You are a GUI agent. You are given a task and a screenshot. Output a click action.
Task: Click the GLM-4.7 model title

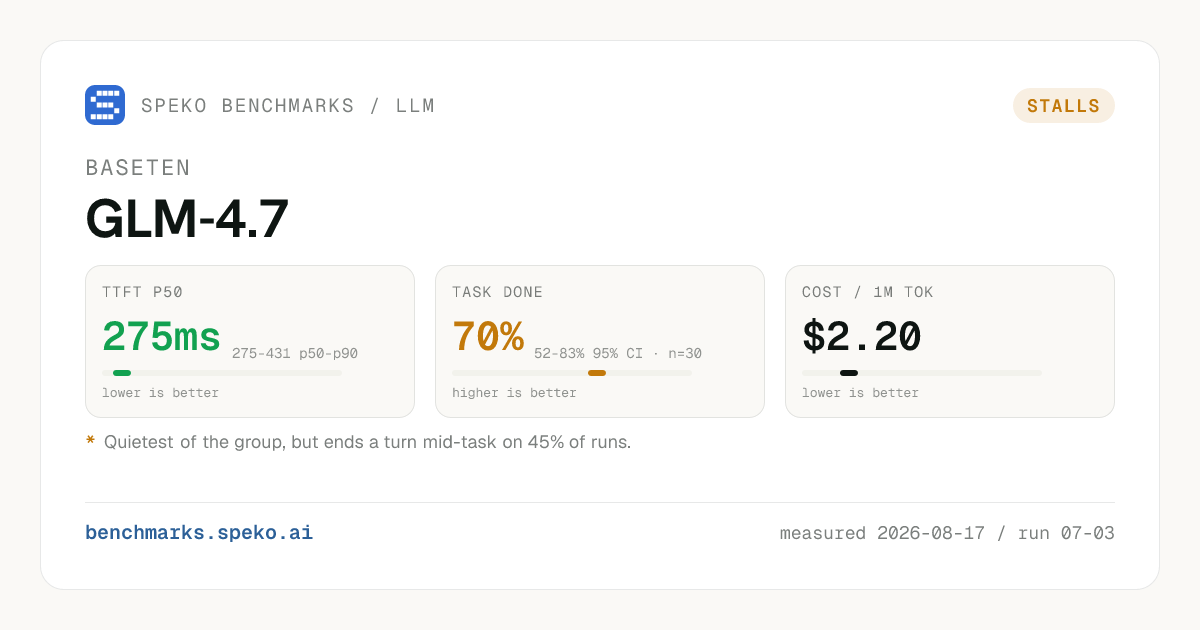187,219
